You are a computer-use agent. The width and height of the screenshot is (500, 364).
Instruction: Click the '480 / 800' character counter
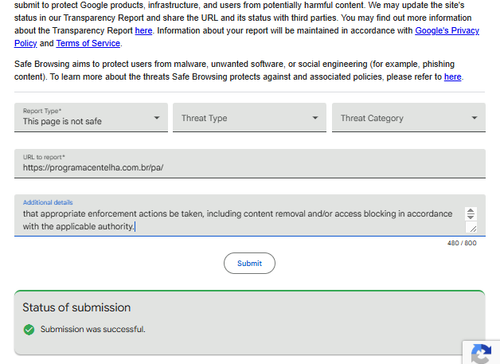tap(462, 243)
